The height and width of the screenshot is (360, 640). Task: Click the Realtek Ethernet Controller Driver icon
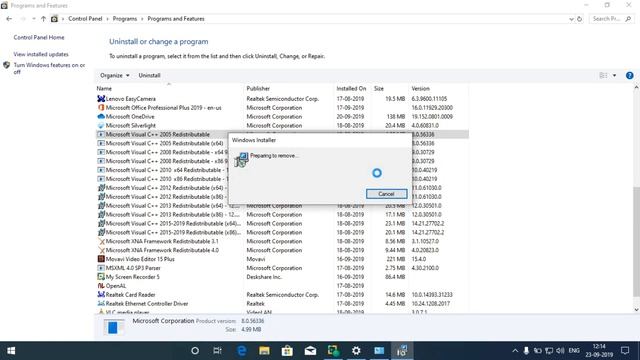click(101, 304)
